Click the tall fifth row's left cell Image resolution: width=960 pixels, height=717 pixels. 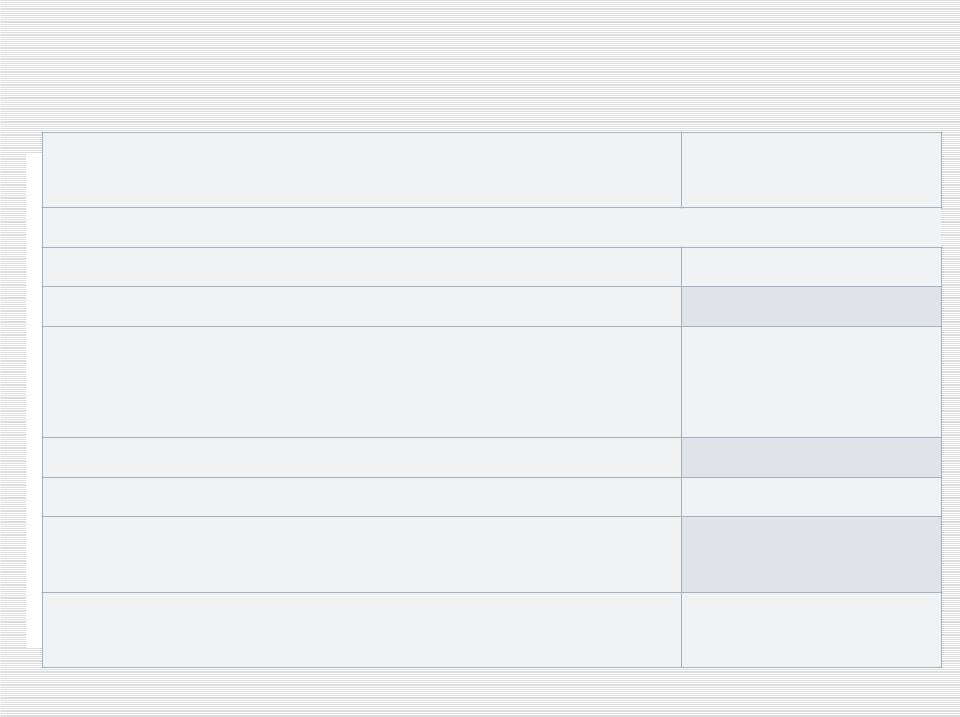click(362, 381)
